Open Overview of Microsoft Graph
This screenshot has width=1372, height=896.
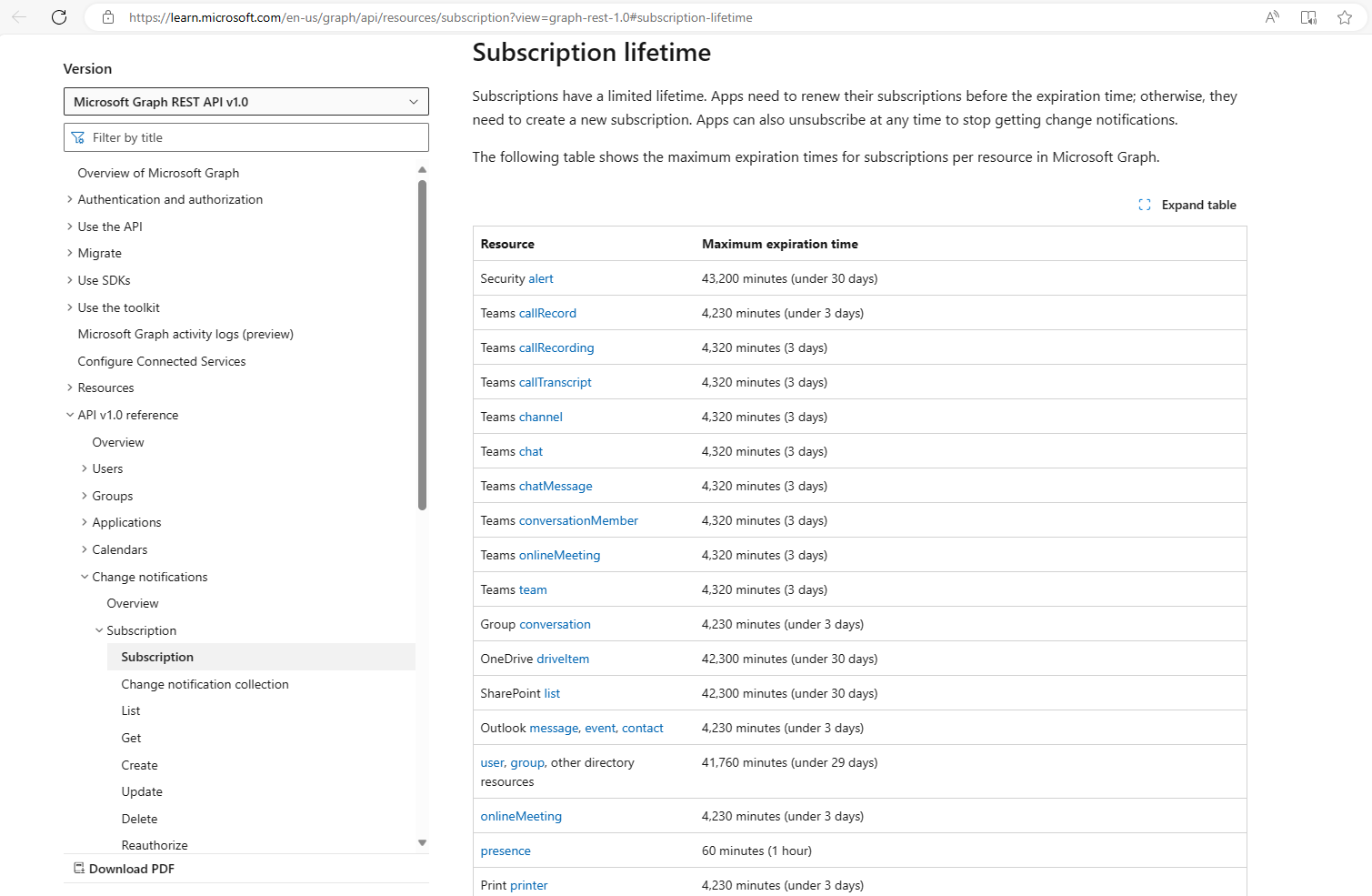click(158, 173)
